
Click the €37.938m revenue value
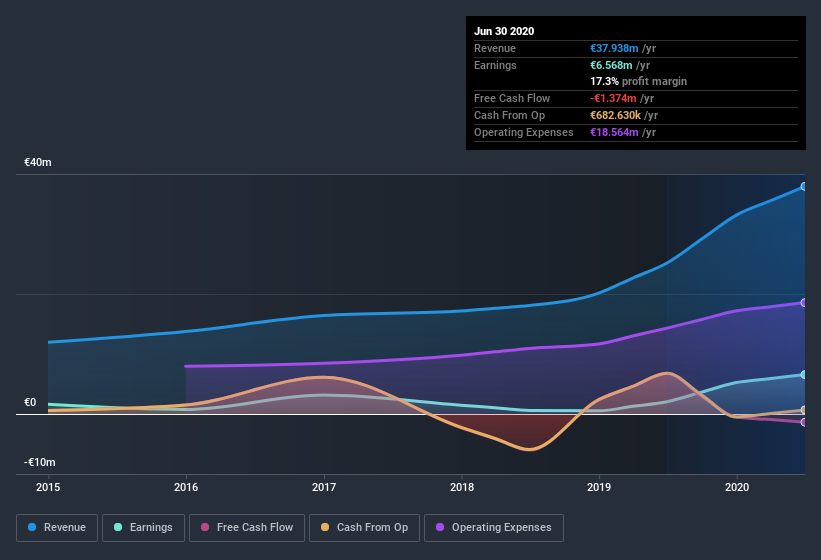click(x=614, y=48)
